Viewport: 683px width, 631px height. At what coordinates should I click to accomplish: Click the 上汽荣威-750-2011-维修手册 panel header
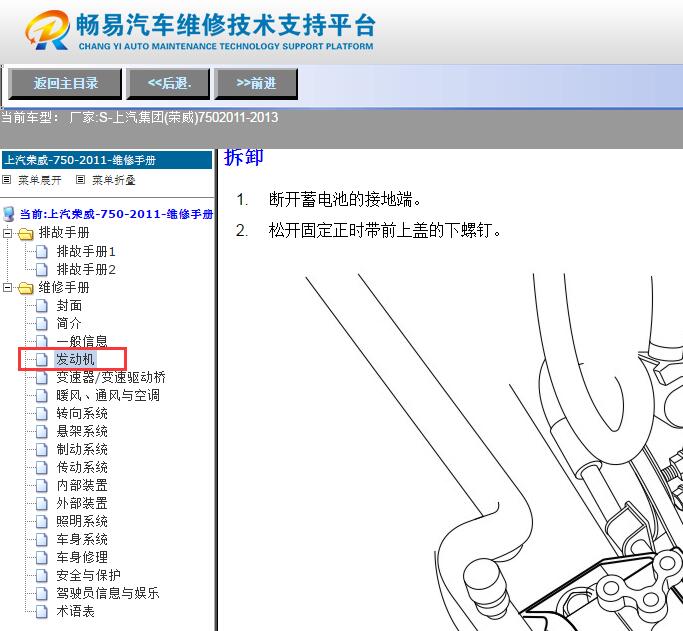tap(107, 160)
